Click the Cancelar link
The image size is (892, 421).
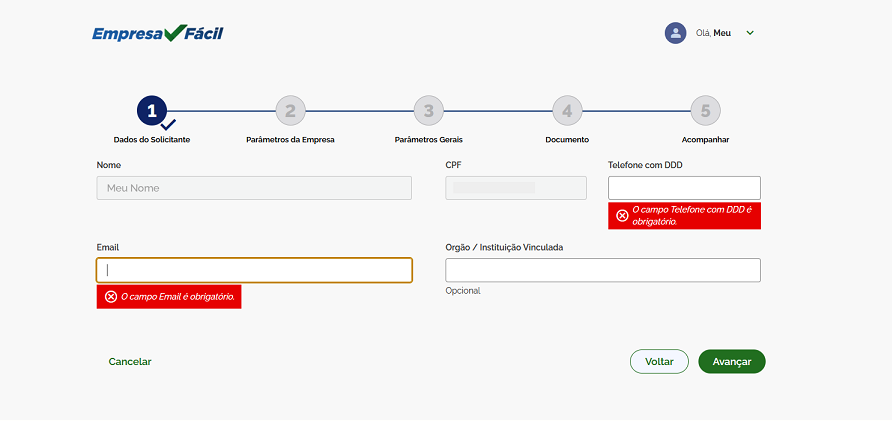tap(130, 362)
